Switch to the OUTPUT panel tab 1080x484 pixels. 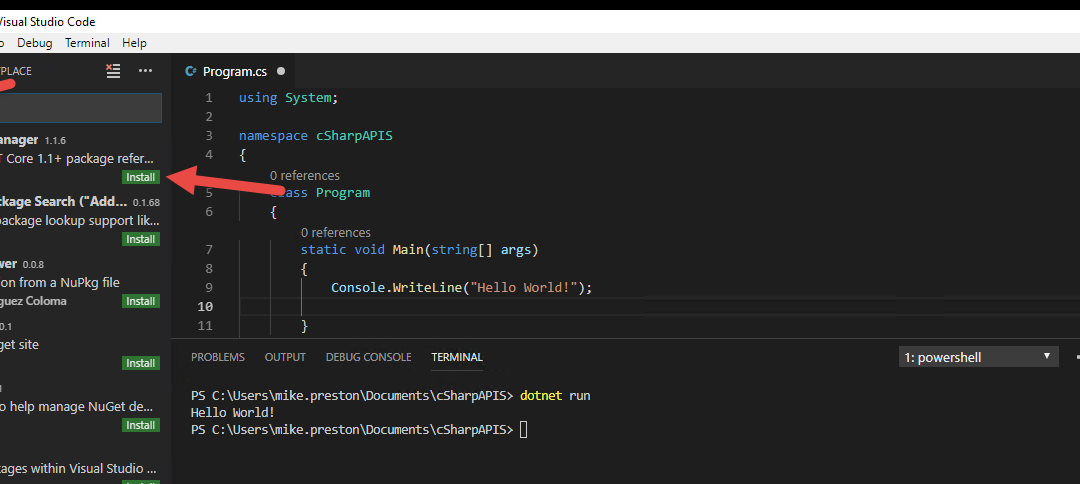click(x=285, y=357)
